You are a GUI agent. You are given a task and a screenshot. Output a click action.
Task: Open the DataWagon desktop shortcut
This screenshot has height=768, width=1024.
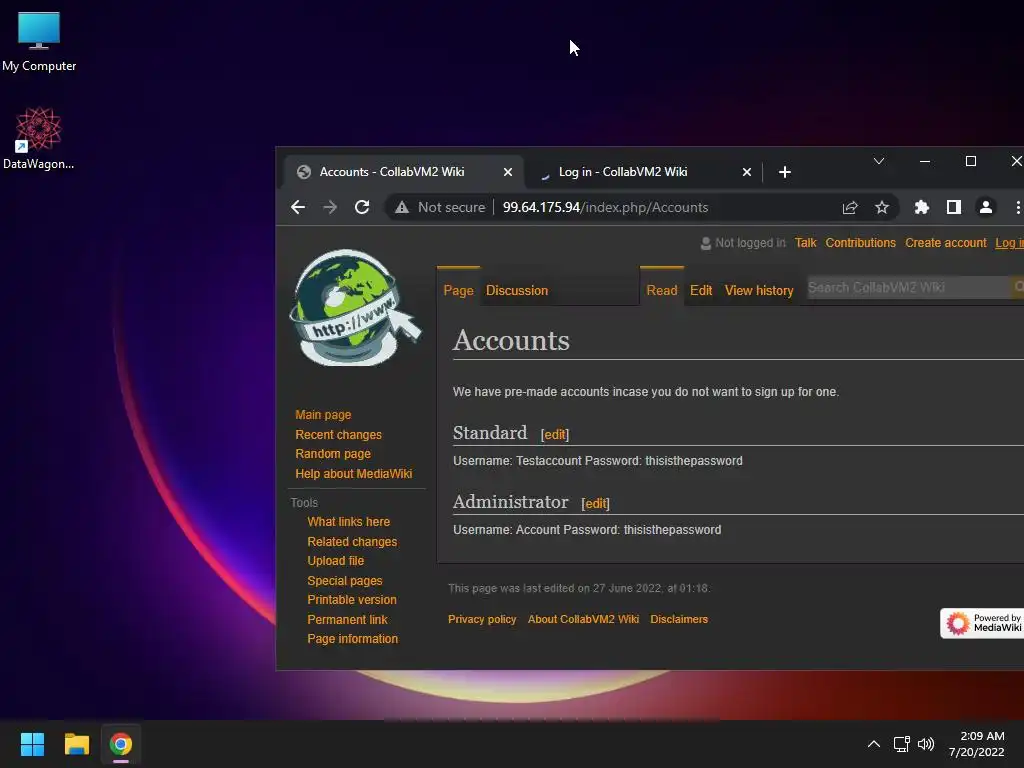click(39, 138)
